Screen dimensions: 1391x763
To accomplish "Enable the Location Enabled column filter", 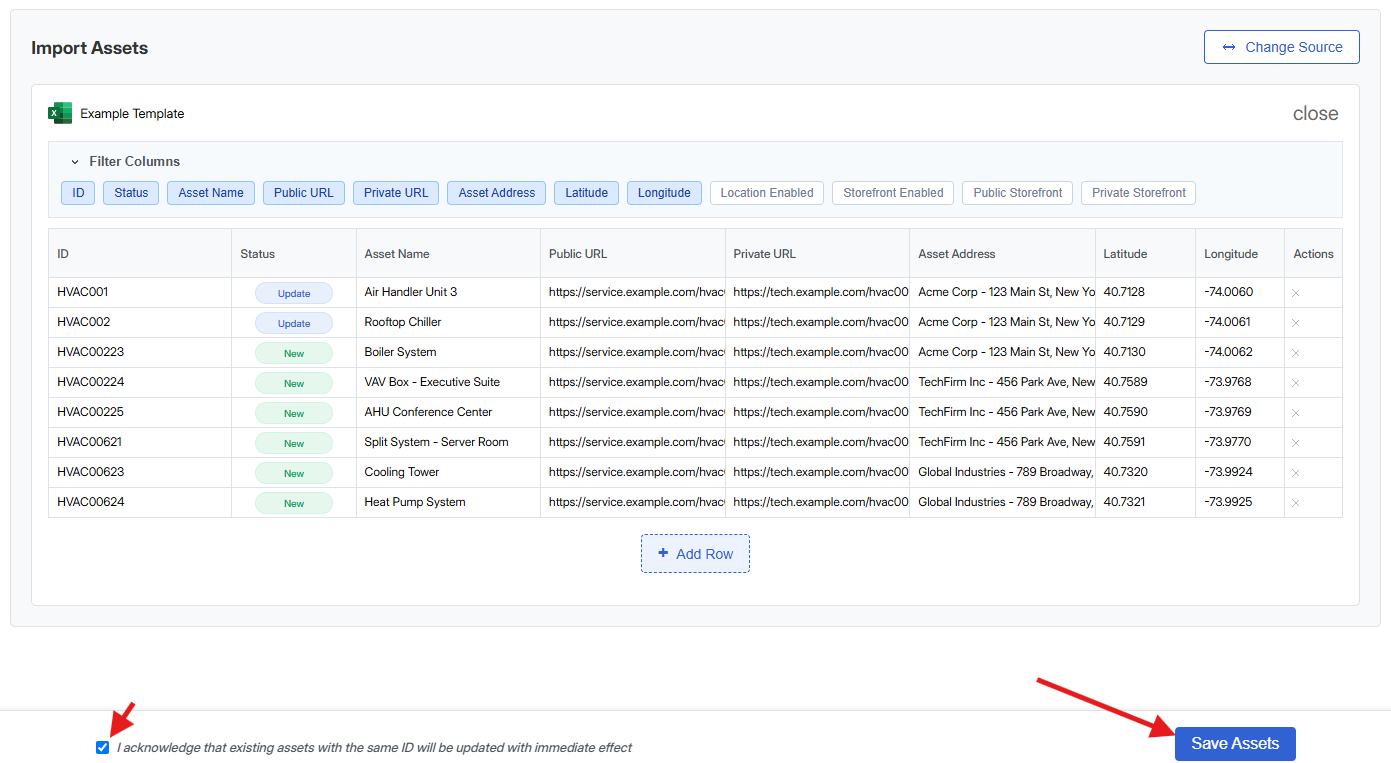I will click(767, 193).
